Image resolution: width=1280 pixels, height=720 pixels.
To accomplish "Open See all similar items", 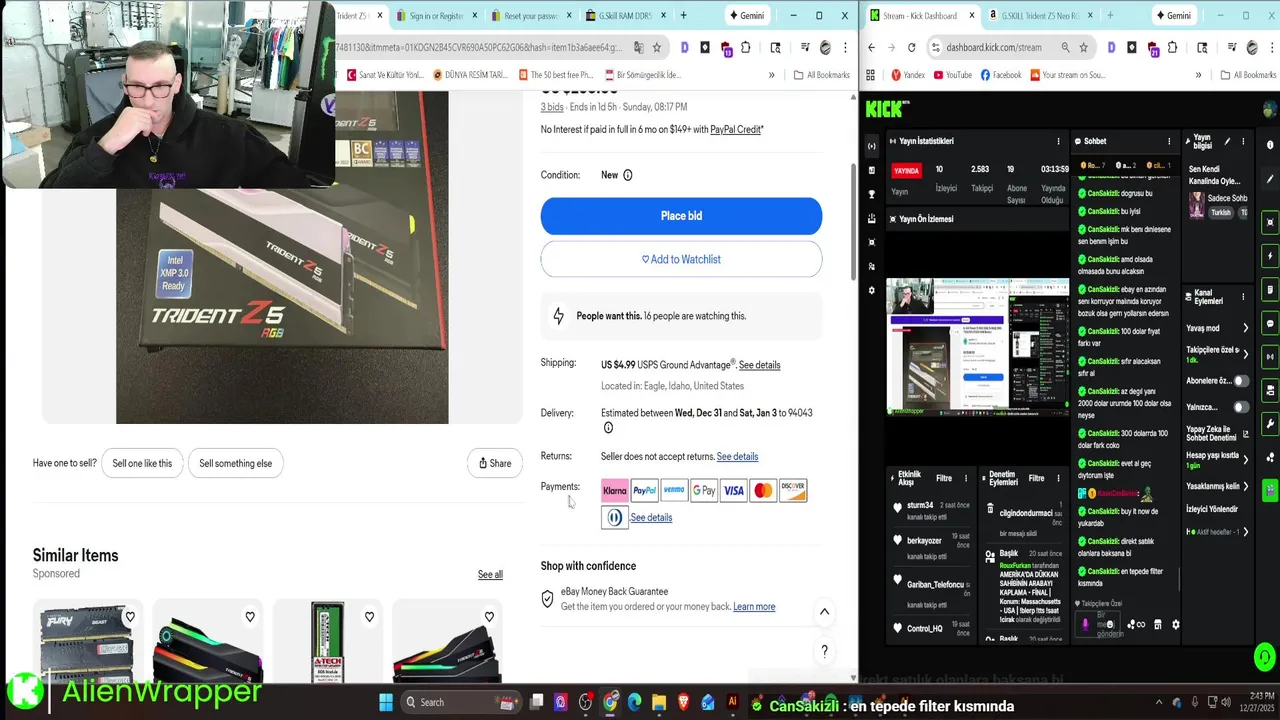I will pos(490,575).
